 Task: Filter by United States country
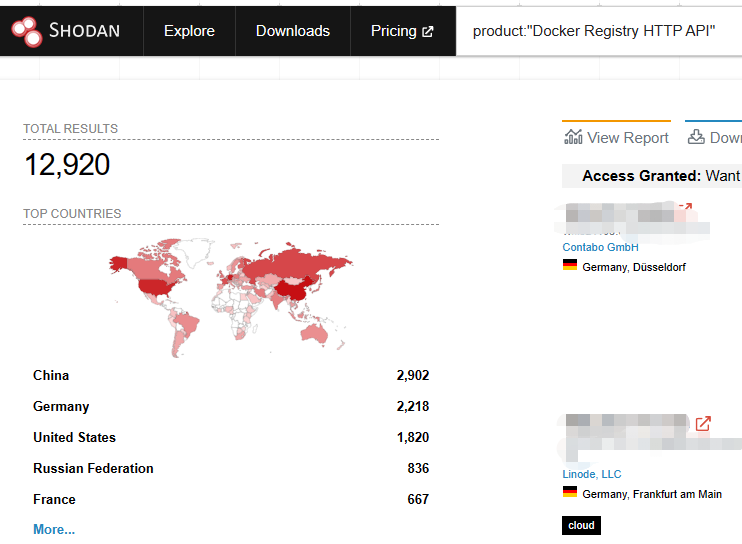click(74, 437)
